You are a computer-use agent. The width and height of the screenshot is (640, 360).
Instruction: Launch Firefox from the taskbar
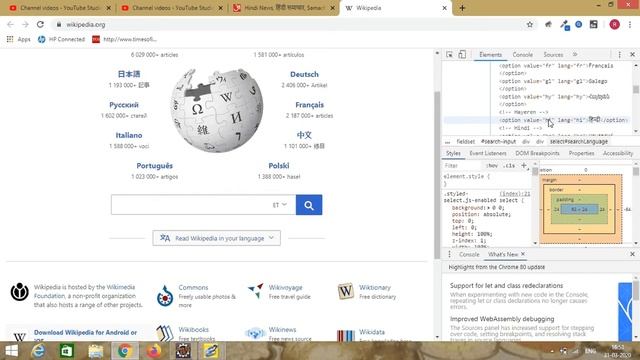[x=153, y=351]
